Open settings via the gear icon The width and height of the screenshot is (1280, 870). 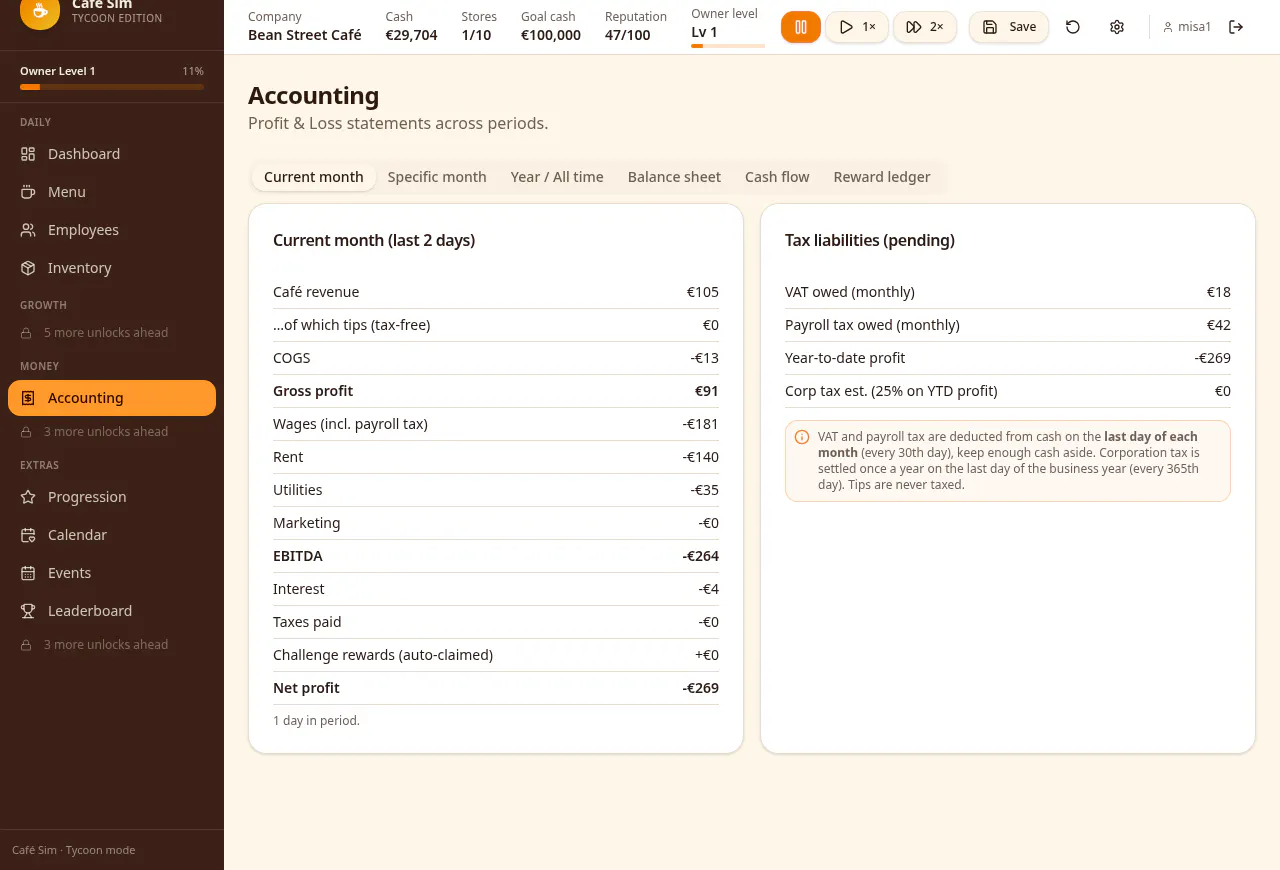(1117, 27)
